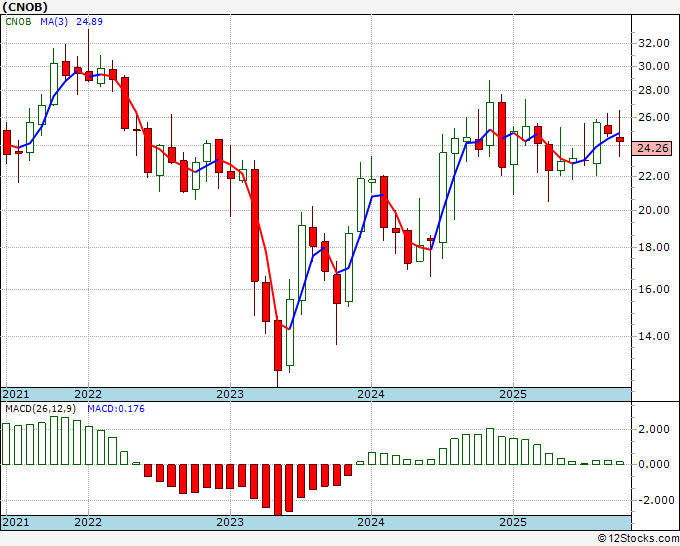The image size is (680, 546).
Task: Click the 26.00 price axis label
Action: (654, 117)
